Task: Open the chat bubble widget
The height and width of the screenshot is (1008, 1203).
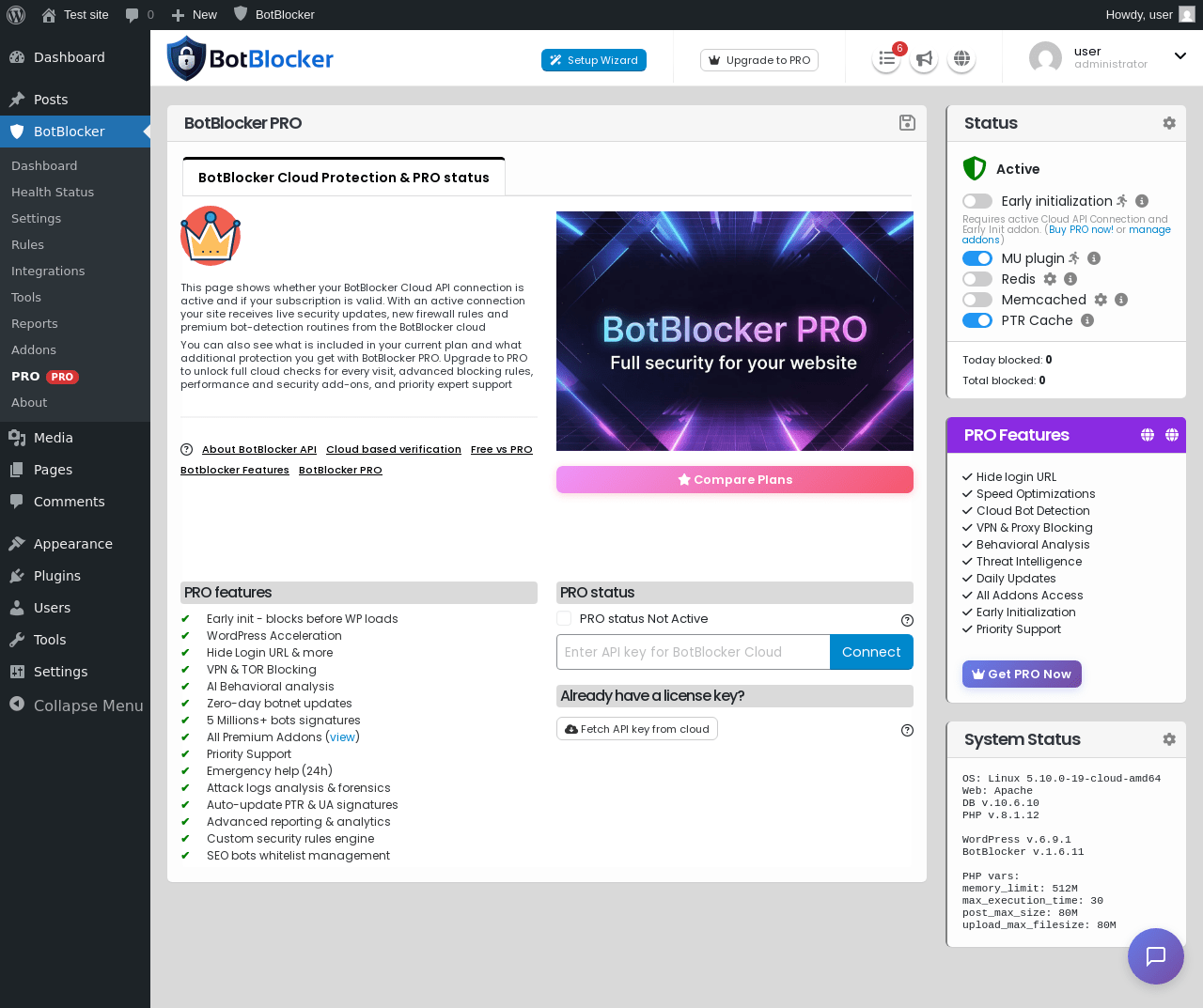Action: [x=1156, y=956]
